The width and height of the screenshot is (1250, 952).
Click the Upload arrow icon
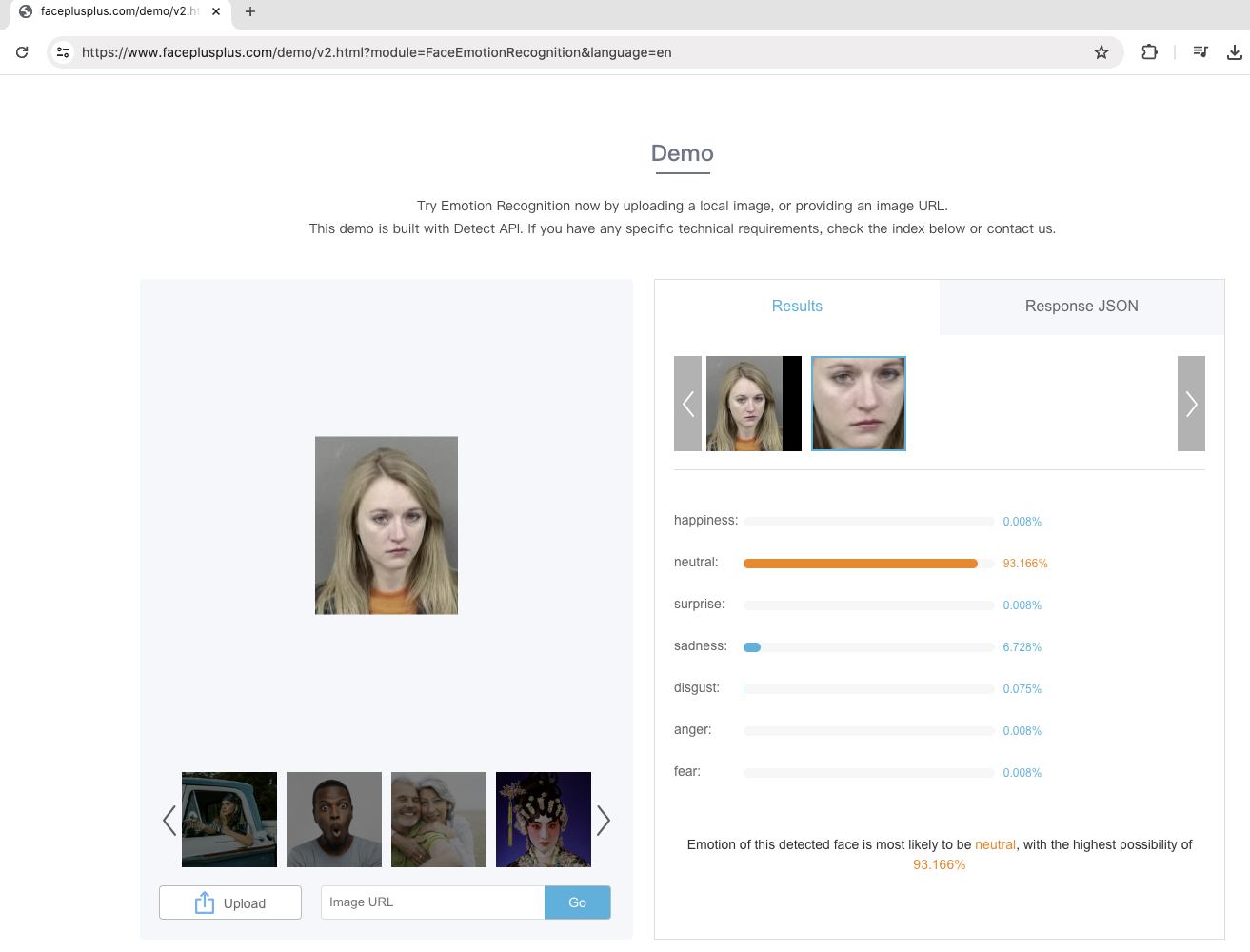click(205, 902)
